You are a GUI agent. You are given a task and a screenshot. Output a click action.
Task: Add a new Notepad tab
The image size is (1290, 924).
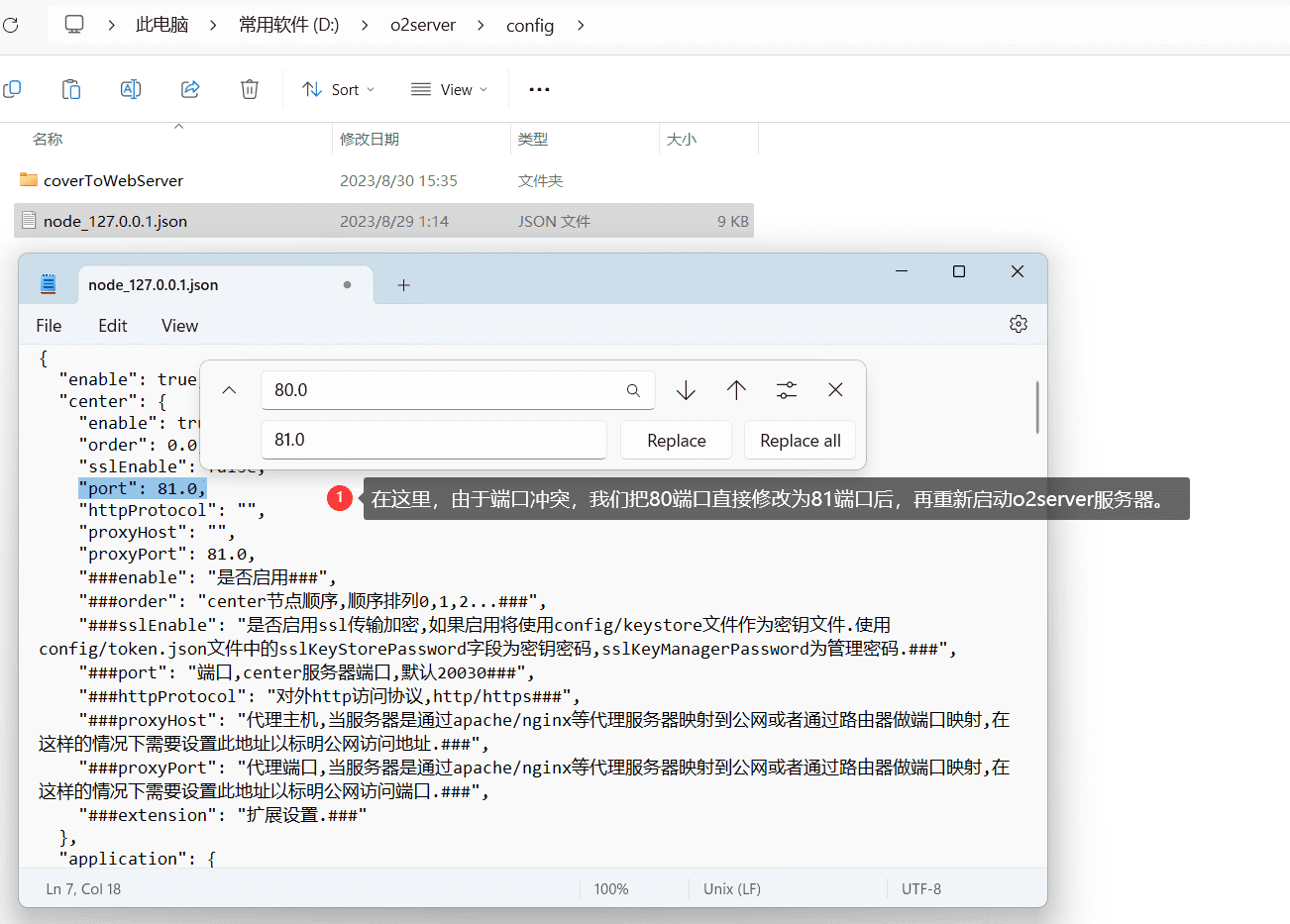point(403,285)
